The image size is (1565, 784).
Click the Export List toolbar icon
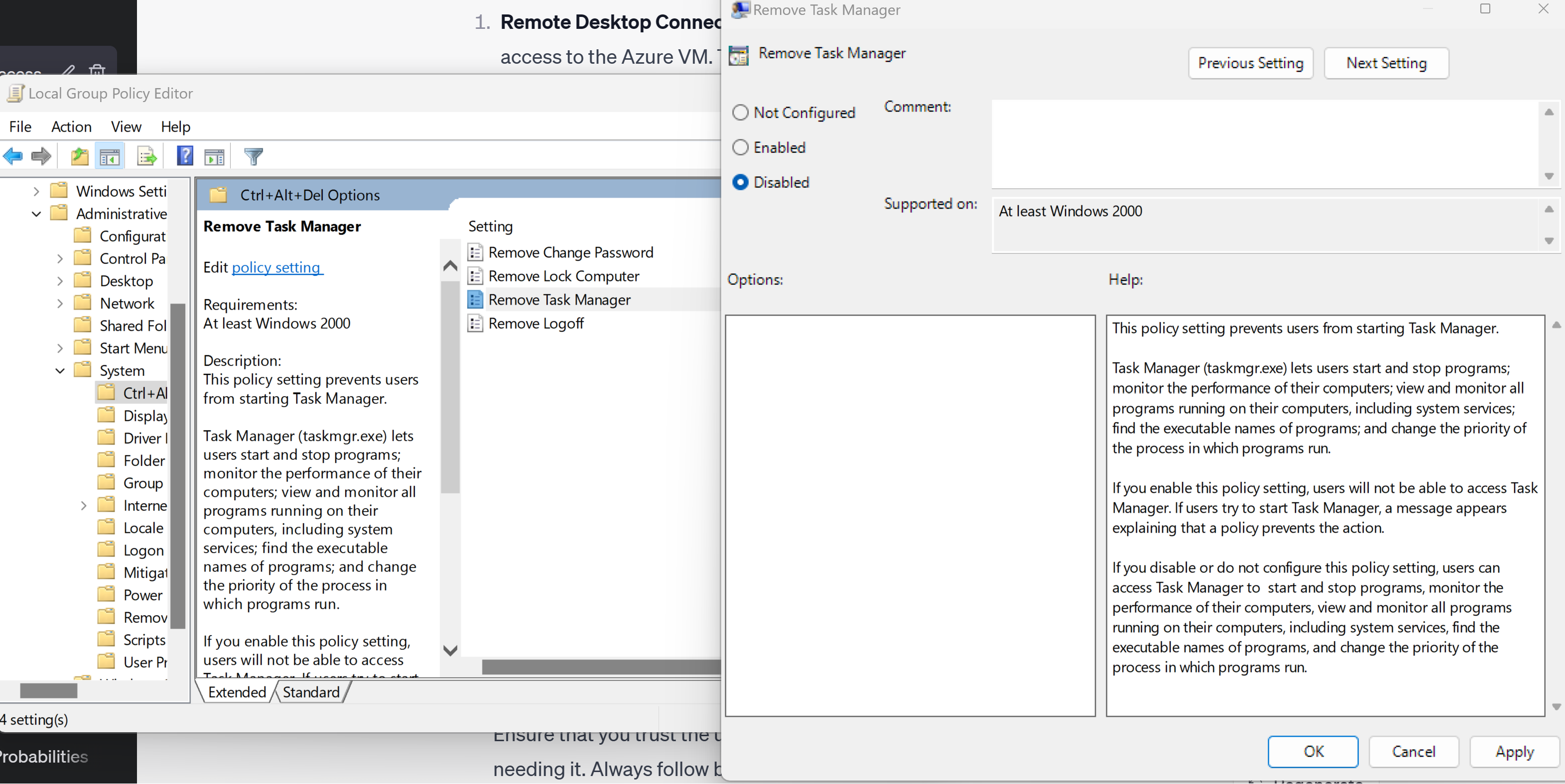tap(146, 157)
